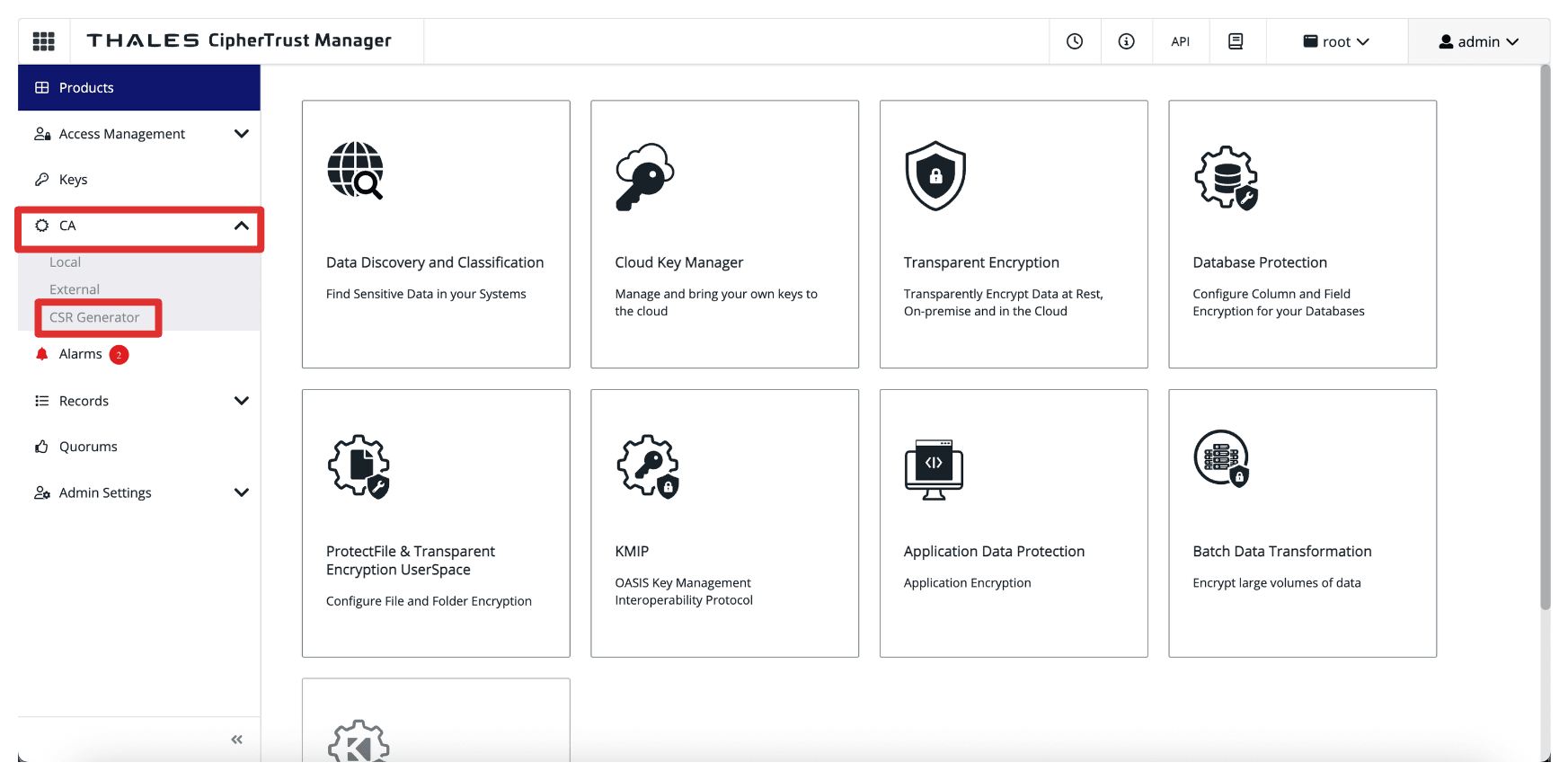The width and height of the screenshot is (1568, 780).
Task: Click the red Alarms bell icon
Action: pos(41,354)
